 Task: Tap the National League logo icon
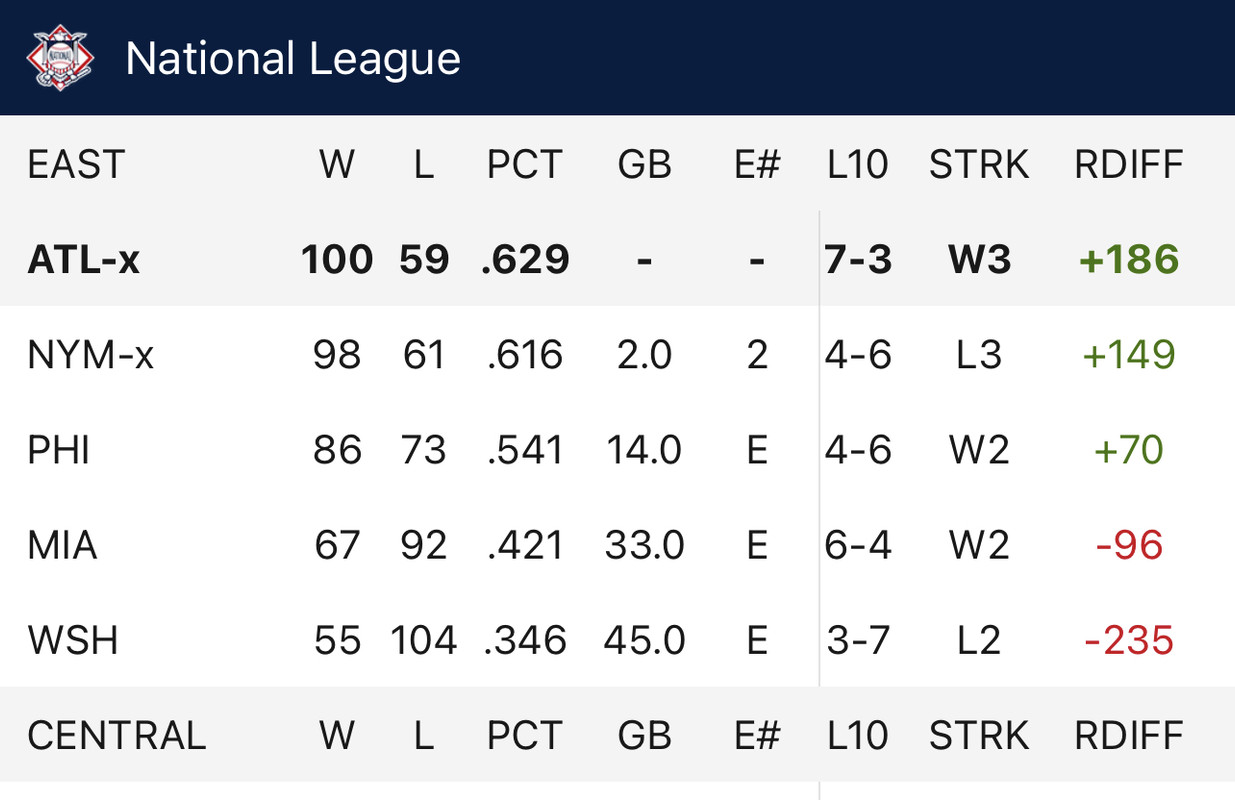(61, 58)
